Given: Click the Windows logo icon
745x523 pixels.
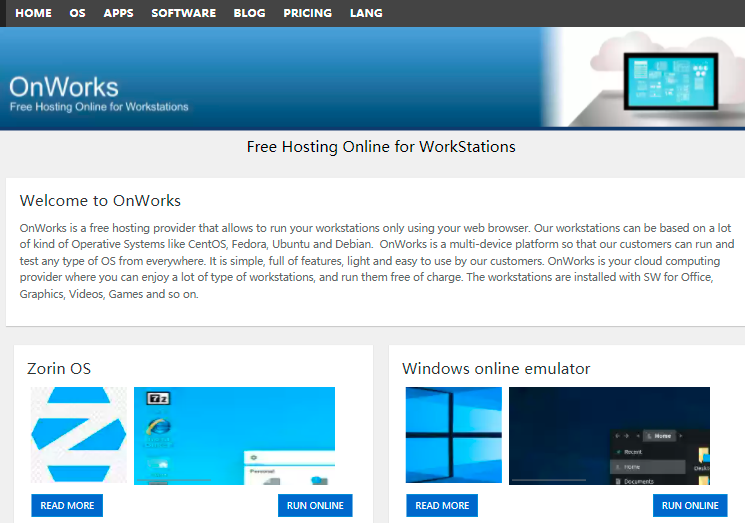Looking at the screenshot, I should click(x=454, y=435).
